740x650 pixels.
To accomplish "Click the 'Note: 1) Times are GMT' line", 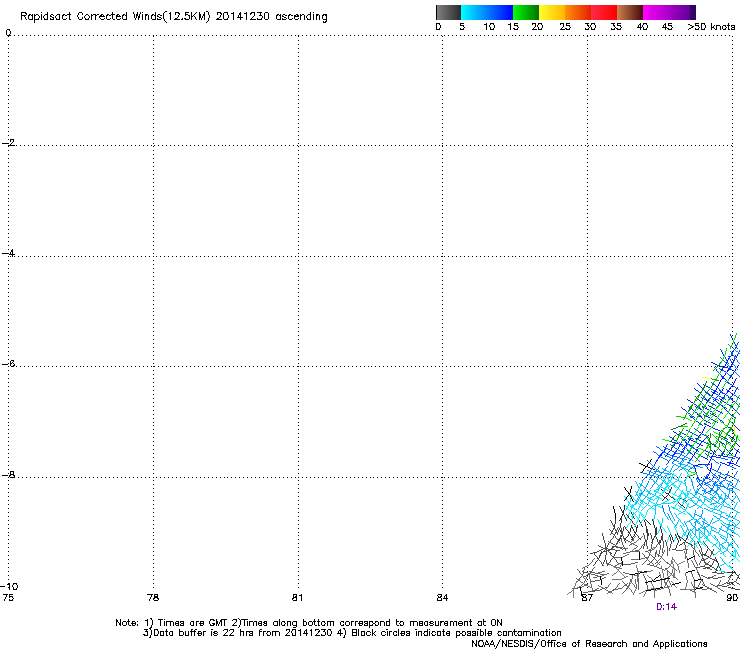I will (x=309, y=623).
